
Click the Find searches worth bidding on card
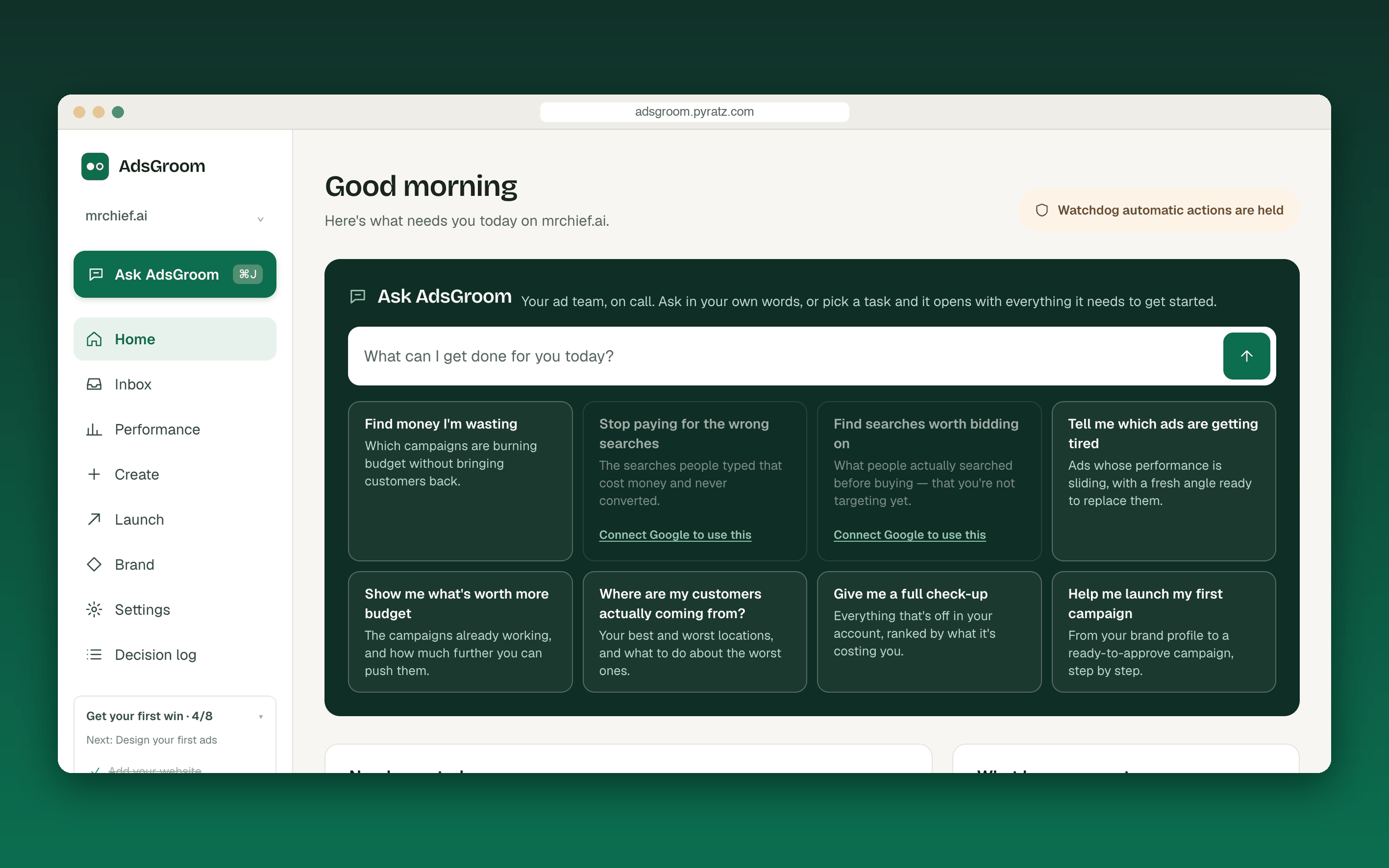929,480
